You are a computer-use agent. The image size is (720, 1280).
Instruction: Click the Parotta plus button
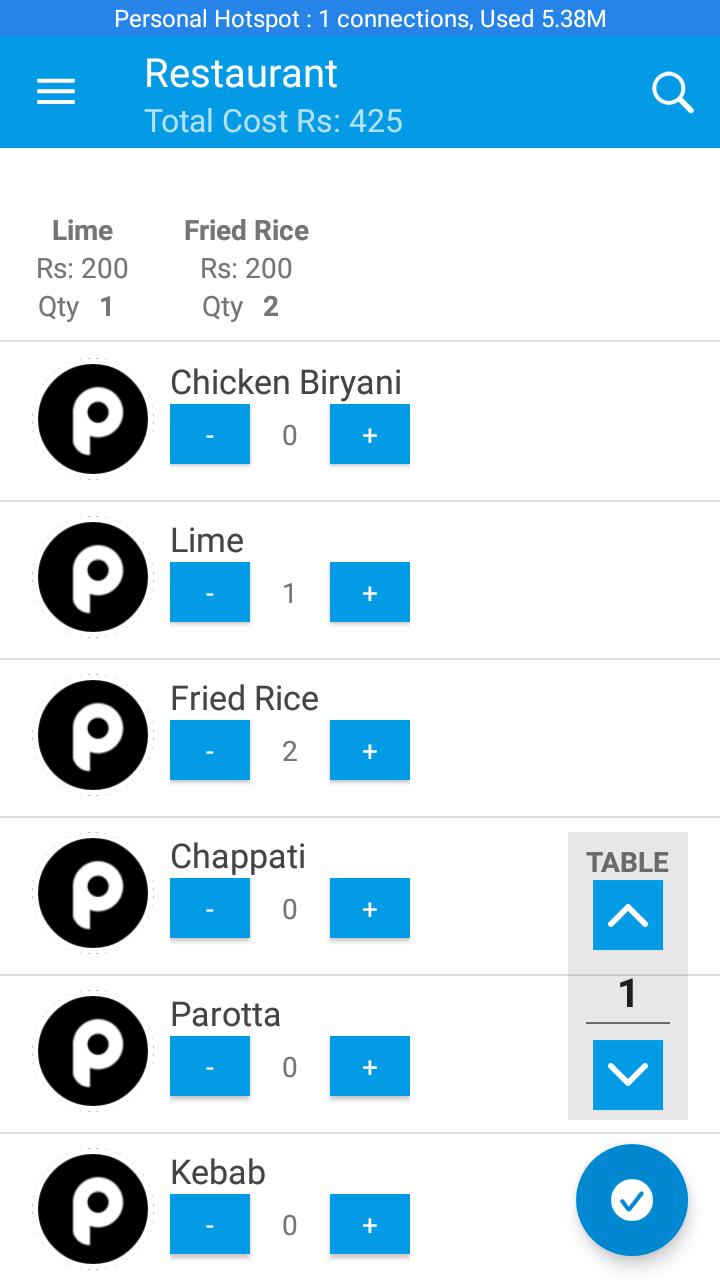tap(370, 1066)
